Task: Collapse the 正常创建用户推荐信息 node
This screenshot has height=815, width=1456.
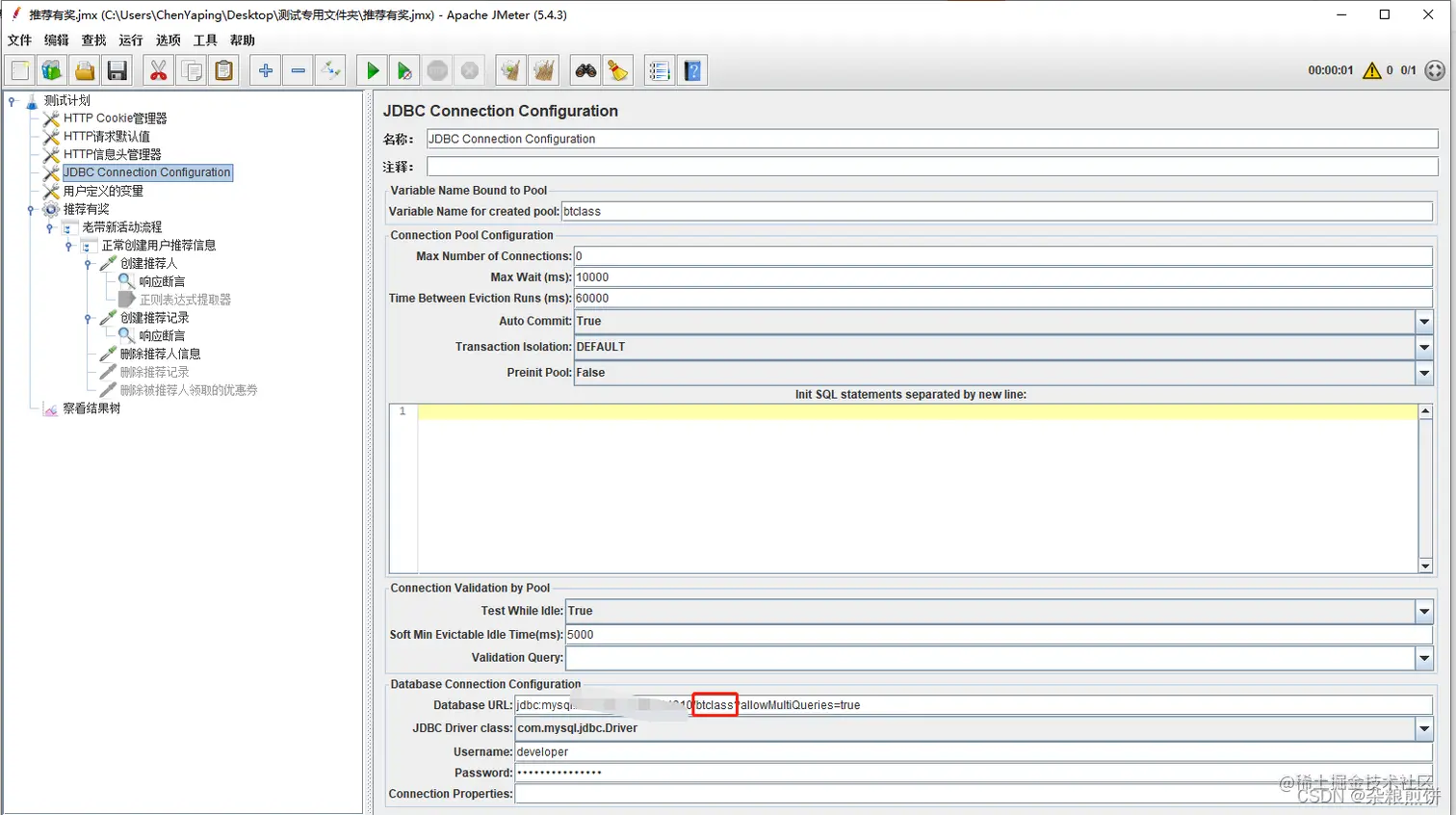Action: (68, 246)
